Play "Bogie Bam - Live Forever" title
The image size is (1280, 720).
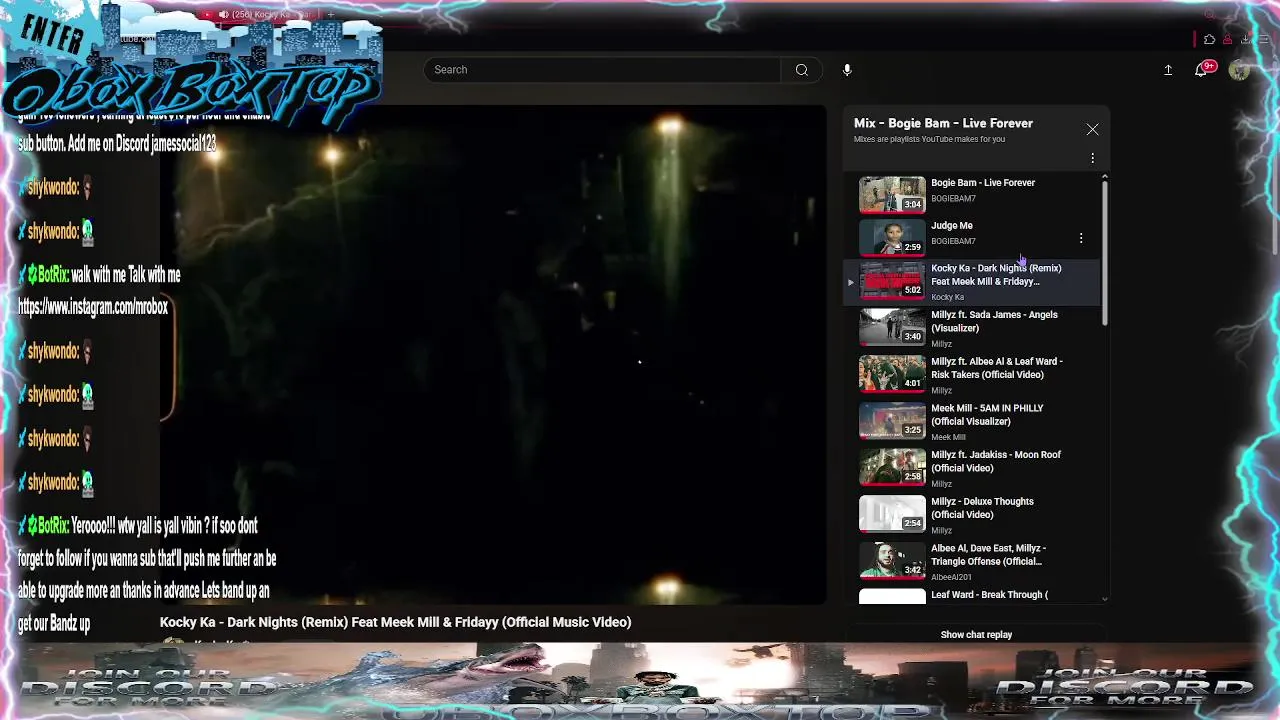[983, 183]
